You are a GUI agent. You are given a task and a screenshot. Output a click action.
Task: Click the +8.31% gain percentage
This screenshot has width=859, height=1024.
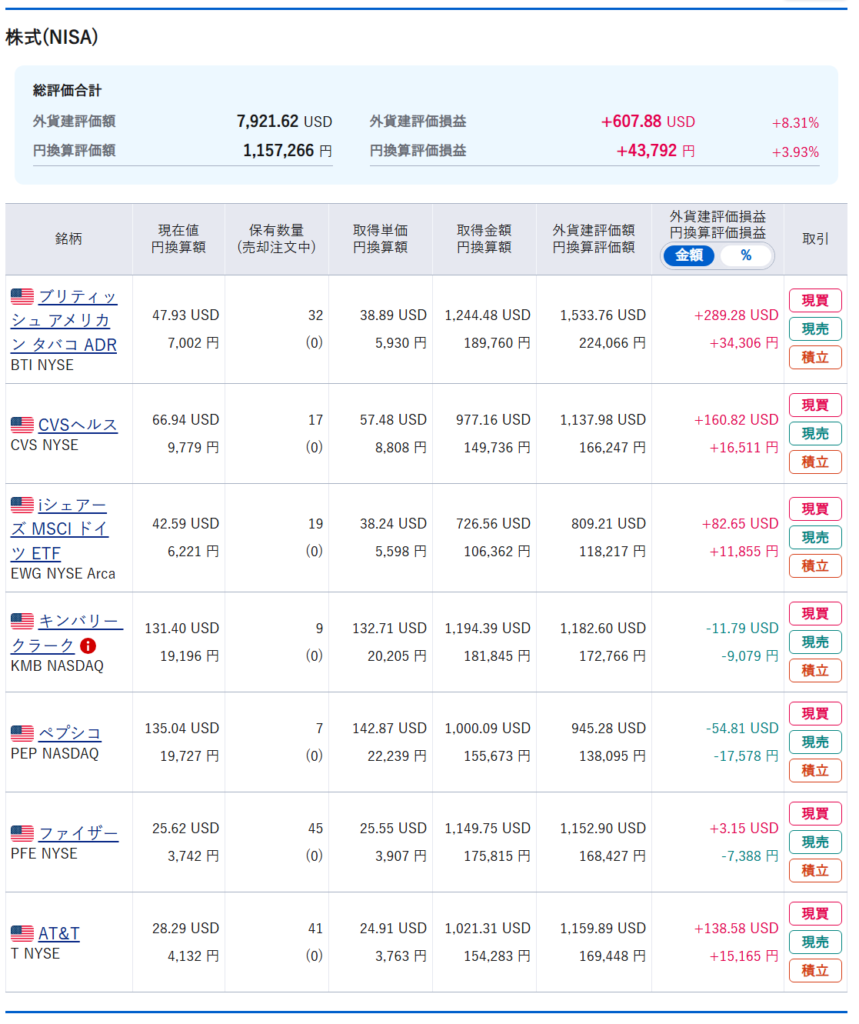(x=795, y=123)
